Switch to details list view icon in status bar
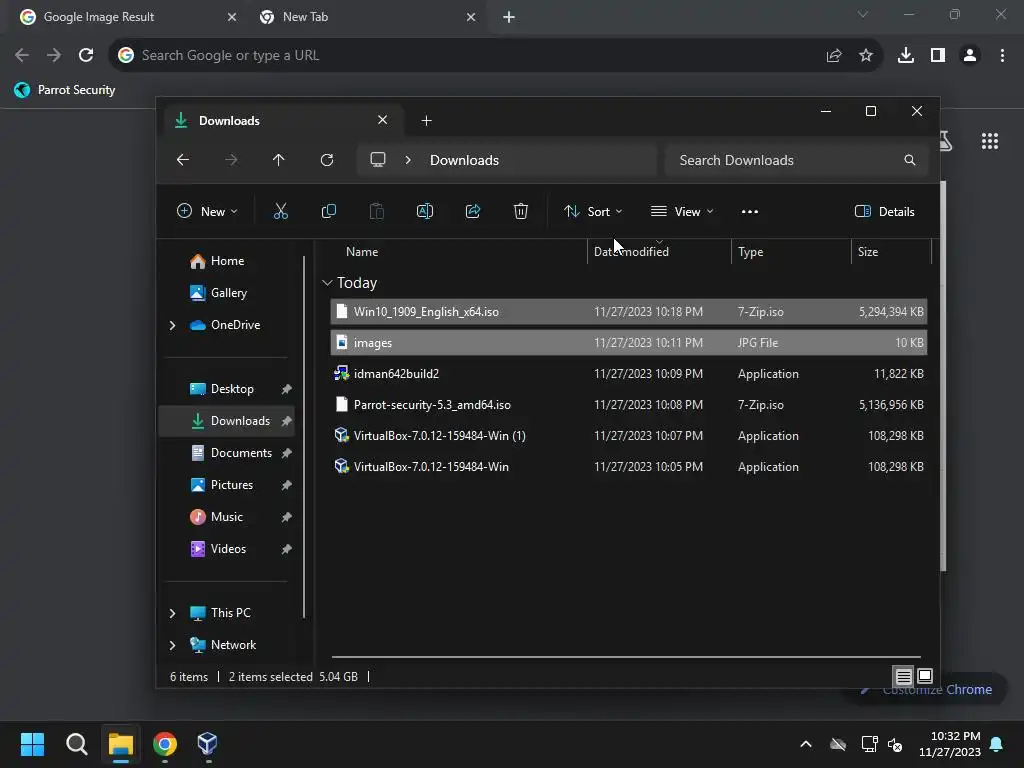The image size is (1024, 768). [x=904, y=677]
